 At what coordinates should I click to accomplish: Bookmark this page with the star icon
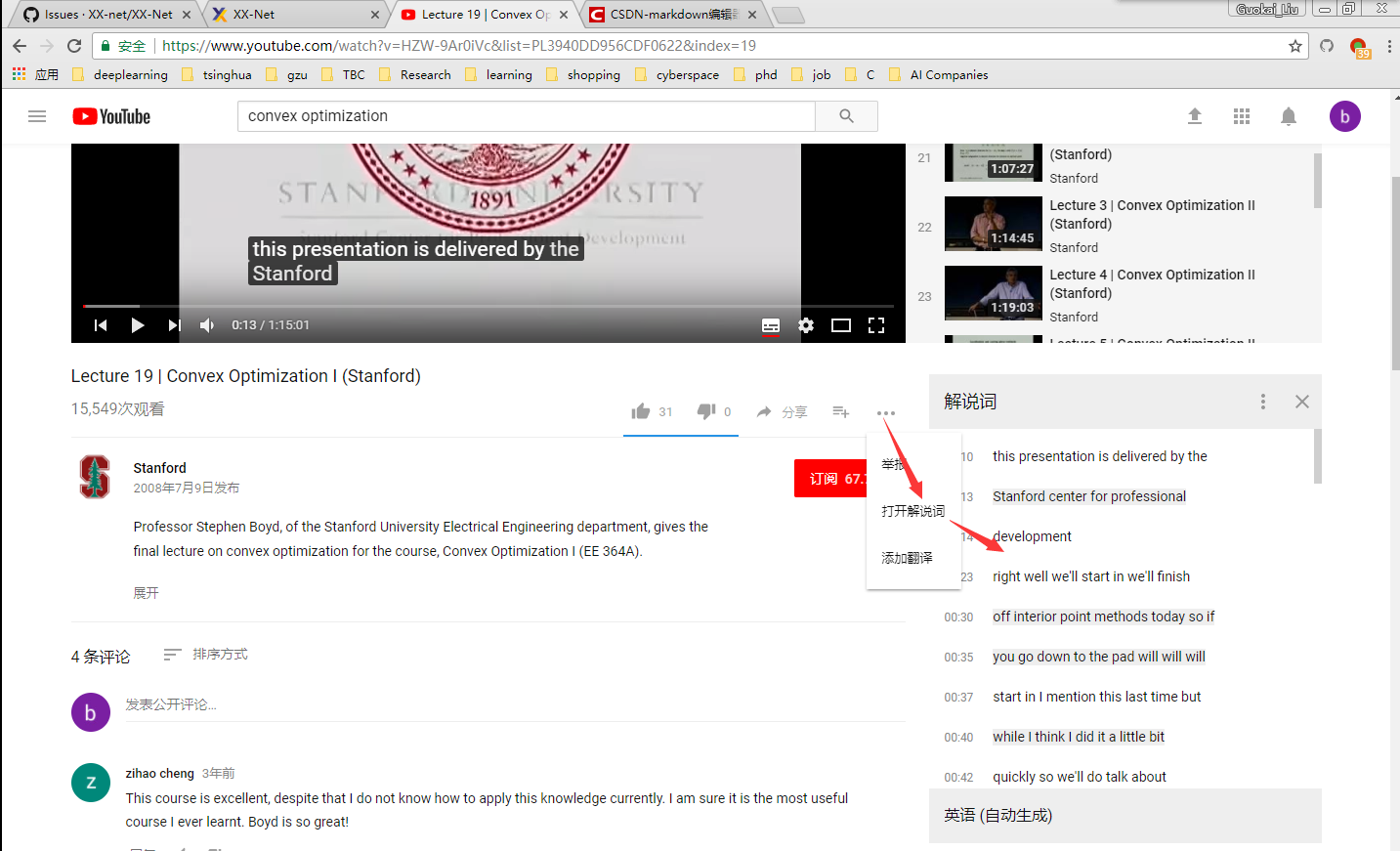coord(1295,46)
